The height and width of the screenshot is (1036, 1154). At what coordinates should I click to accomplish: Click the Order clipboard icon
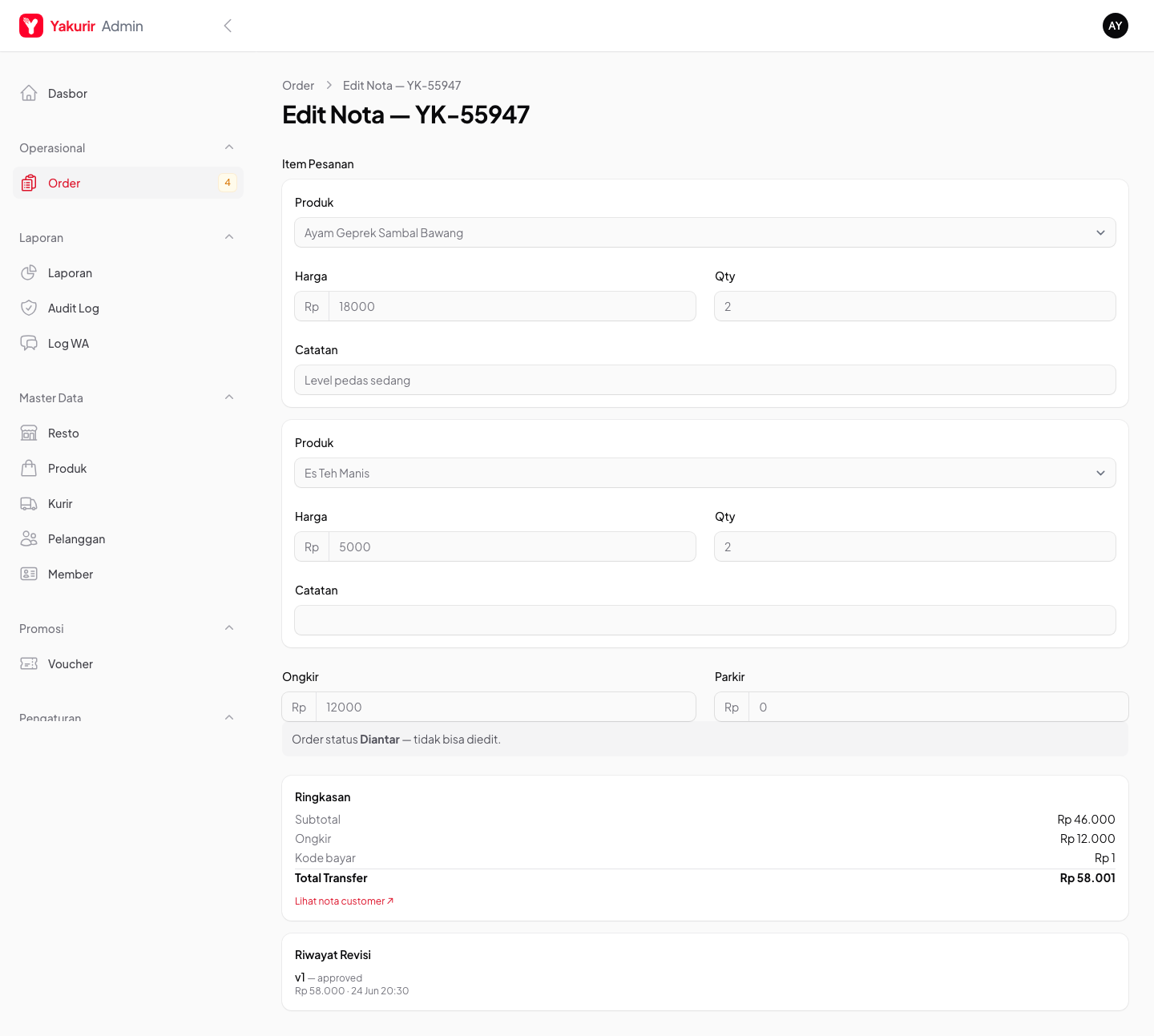point(29,183)
